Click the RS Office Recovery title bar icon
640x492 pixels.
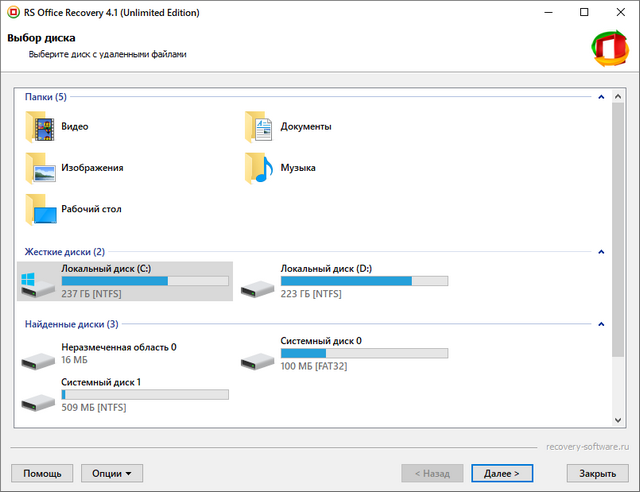(13, 12)
